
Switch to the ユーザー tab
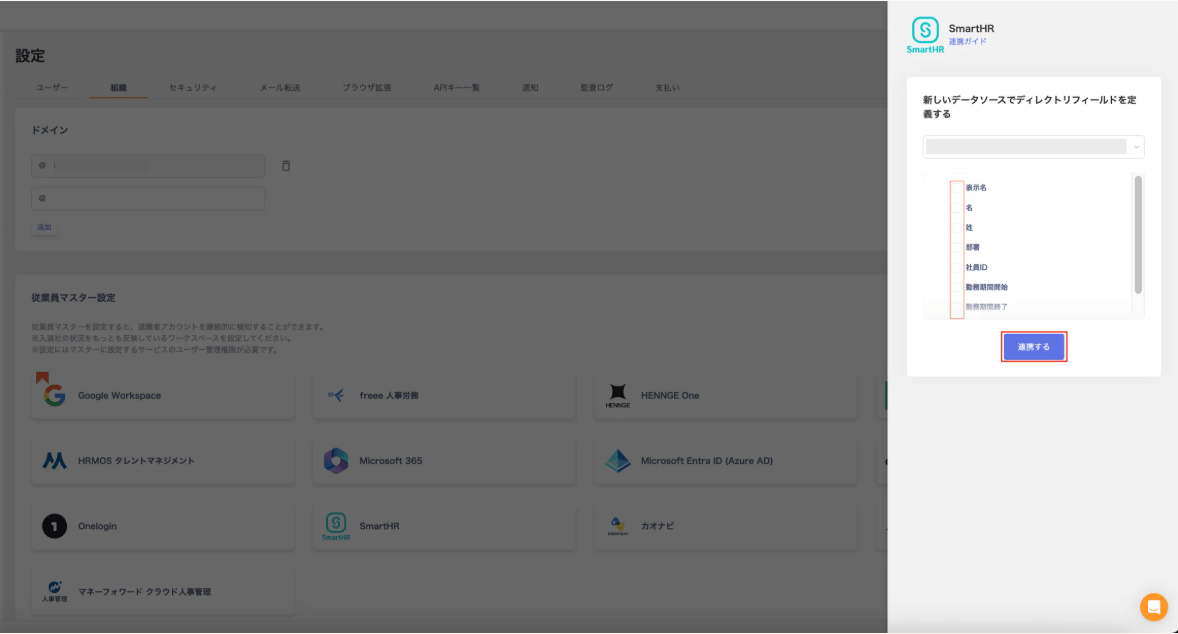(53, 88)
